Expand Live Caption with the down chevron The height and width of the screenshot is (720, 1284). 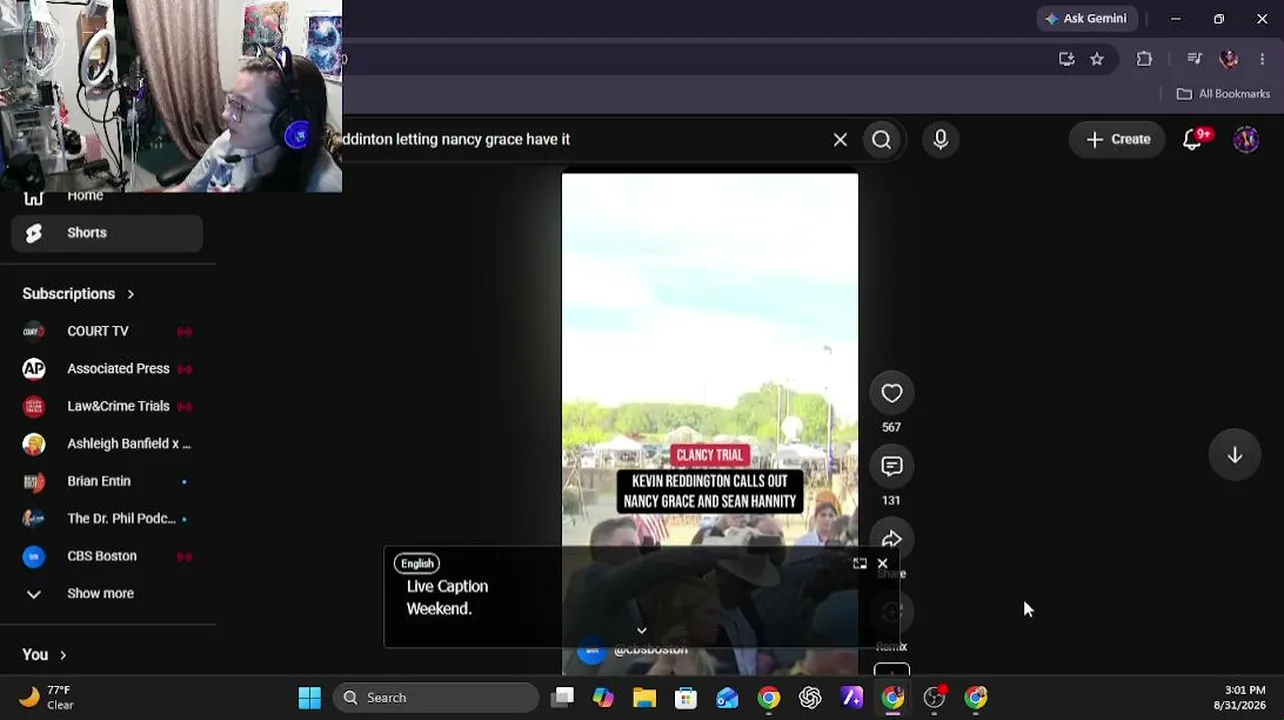click(x=642, y=631)
